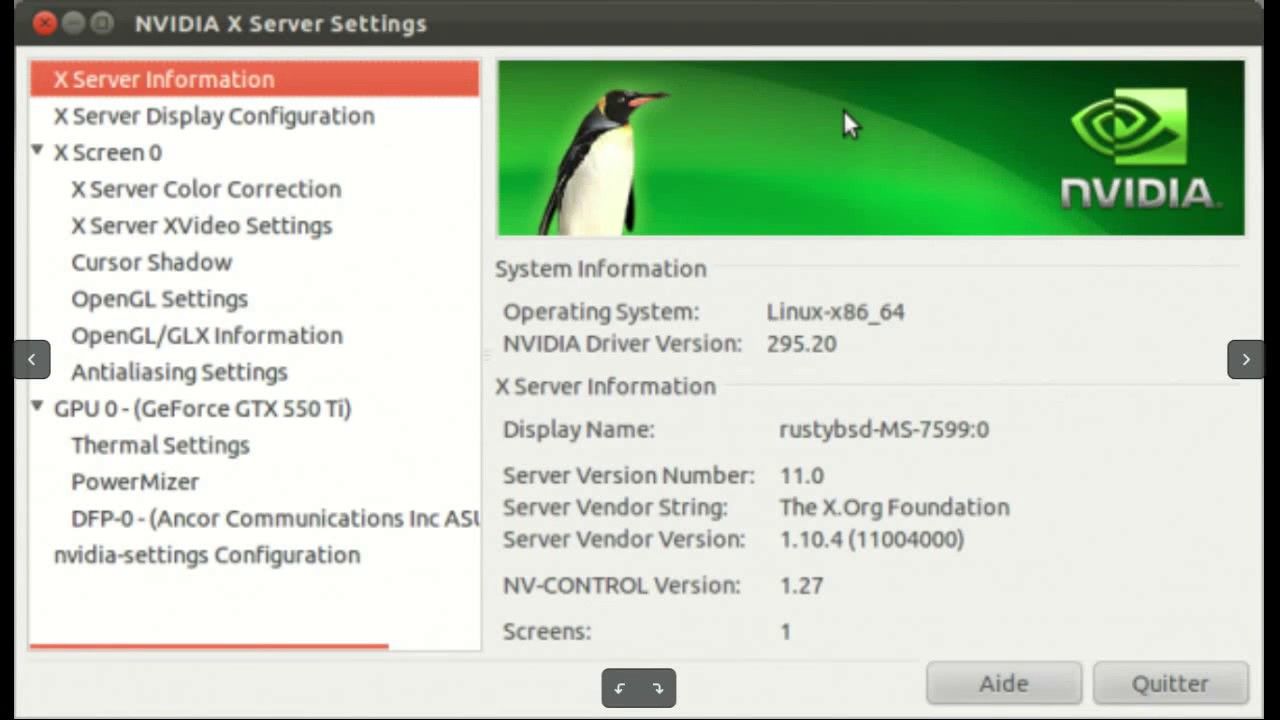1280x720 pixels.
Task: Click vendor version 1.10.4 (11004000)
Action: 872,540
